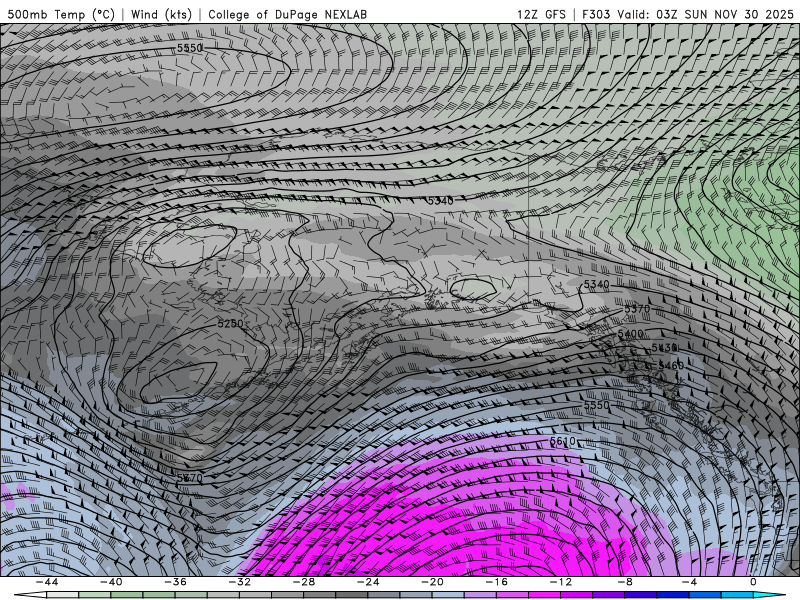Viewport: 800px width, 600px height.
Task: Click the 5460 contour label
Action: click(670, 365)
